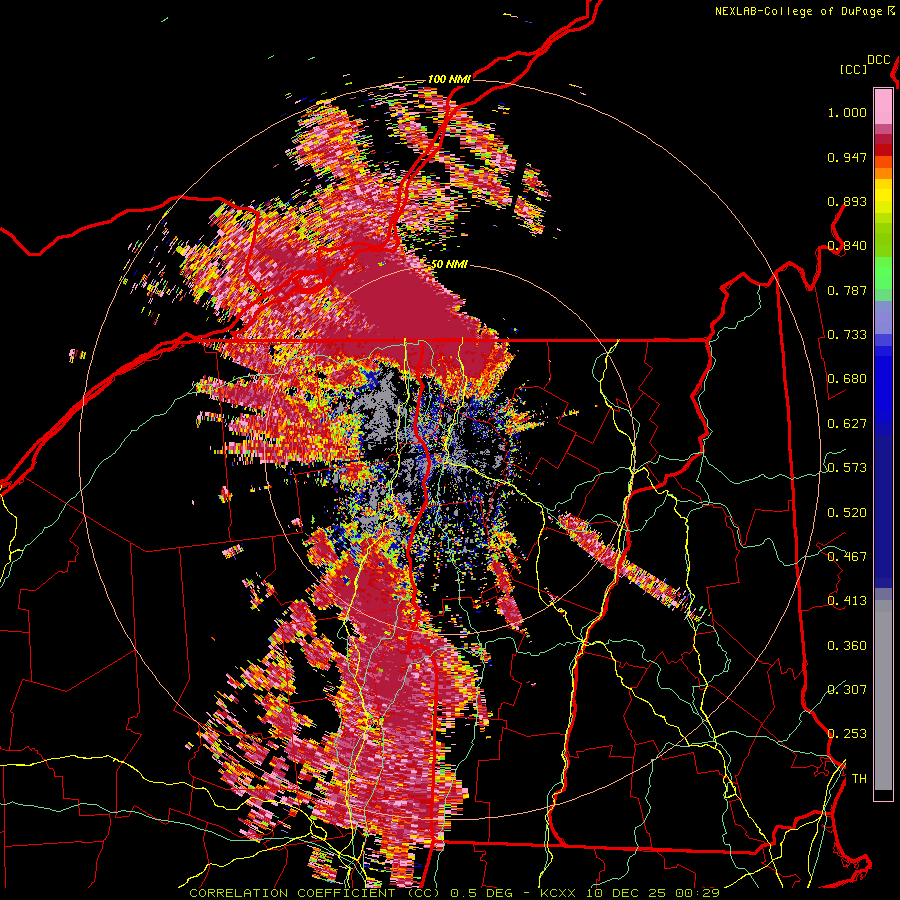Click the 1.000 legend value
Image resolution: width=900 pixels, height=900 pixels.
pos(847,112)
